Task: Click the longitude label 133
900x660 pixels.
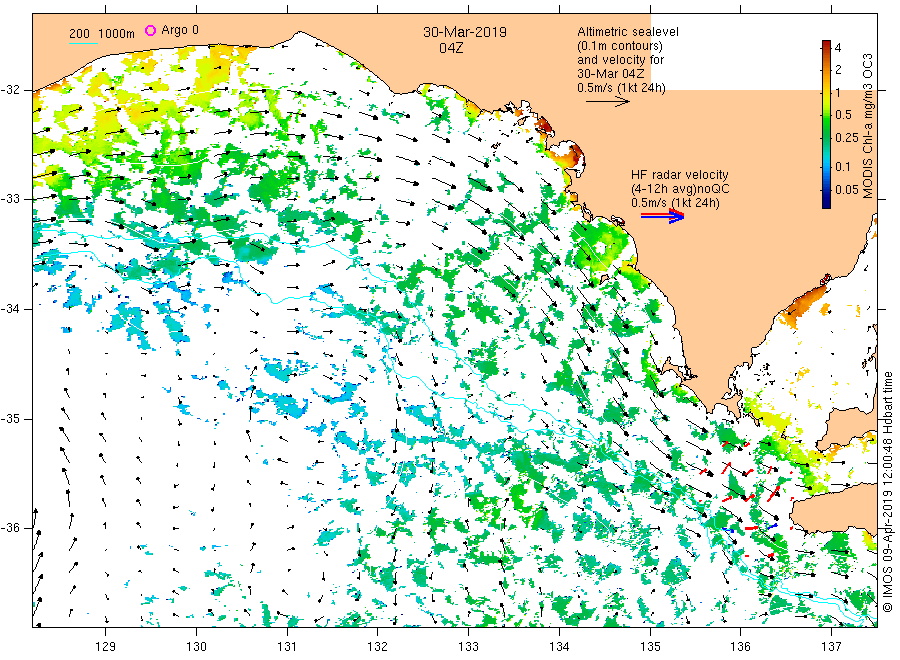Action: (x=468, y=647)
